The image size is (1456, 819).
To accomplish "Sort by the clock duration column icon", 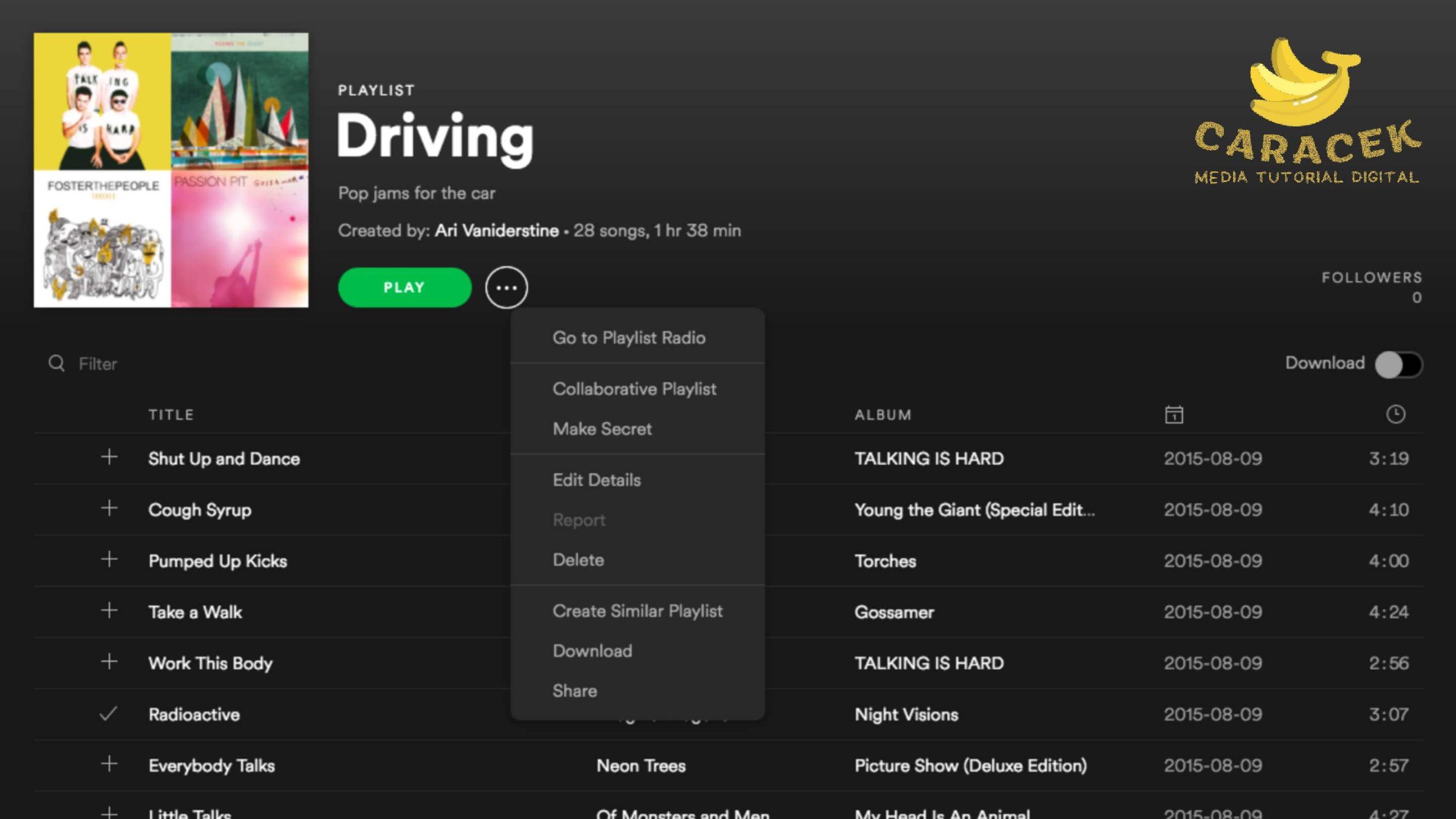I will [x=1395, y=414].
